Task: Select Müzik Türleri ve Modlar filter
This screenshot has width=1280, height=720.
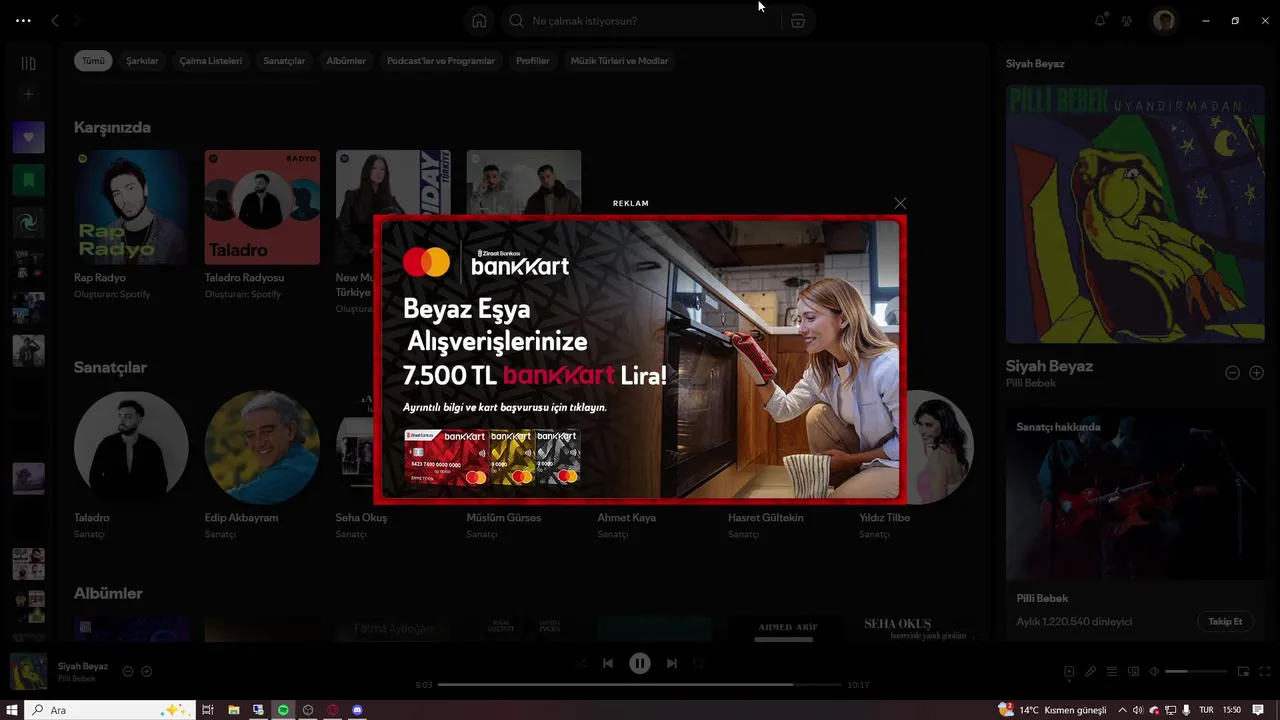Action: 619,61
